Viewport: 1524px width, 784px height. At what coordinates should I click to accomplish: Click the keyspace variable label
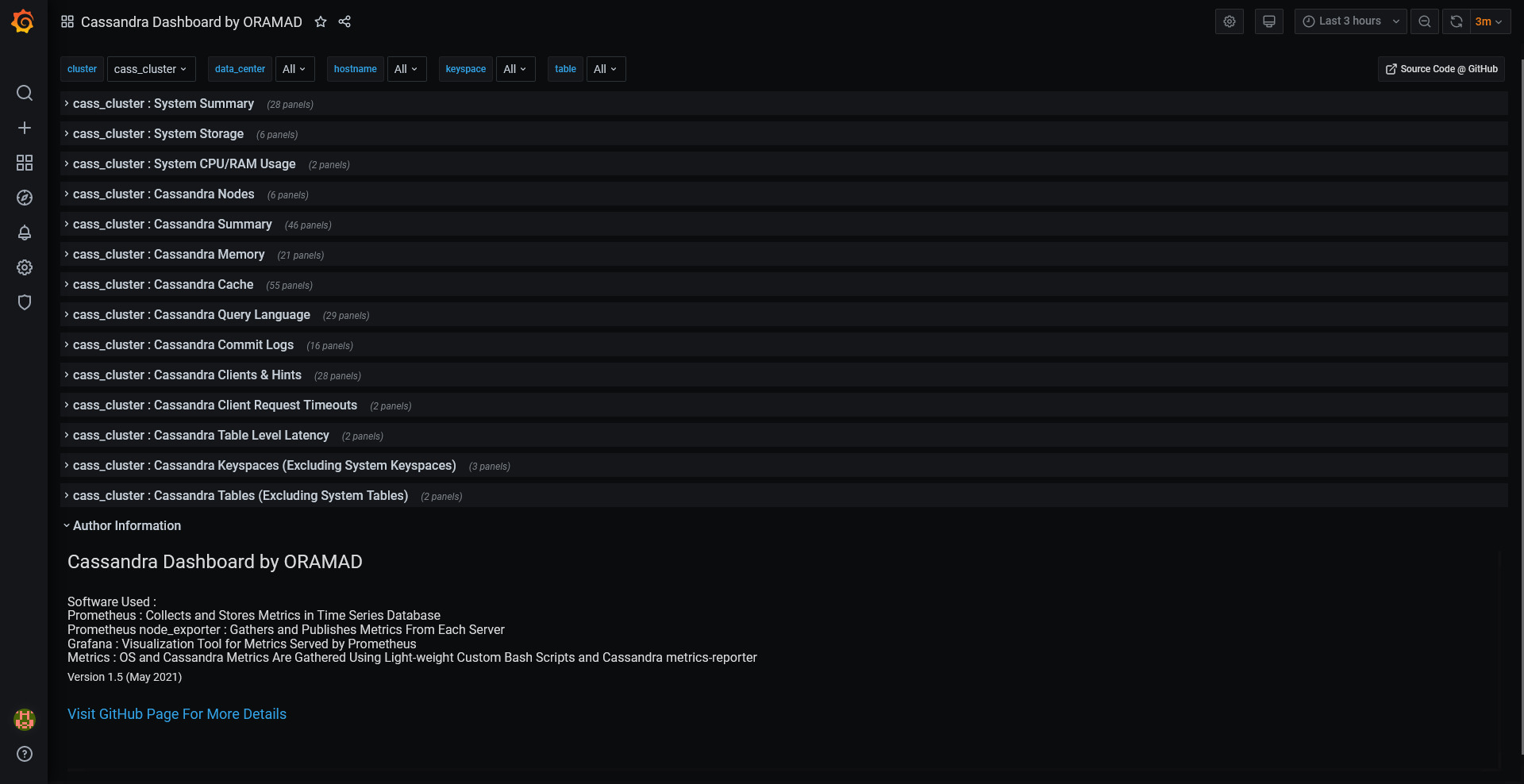click(466, 69)
